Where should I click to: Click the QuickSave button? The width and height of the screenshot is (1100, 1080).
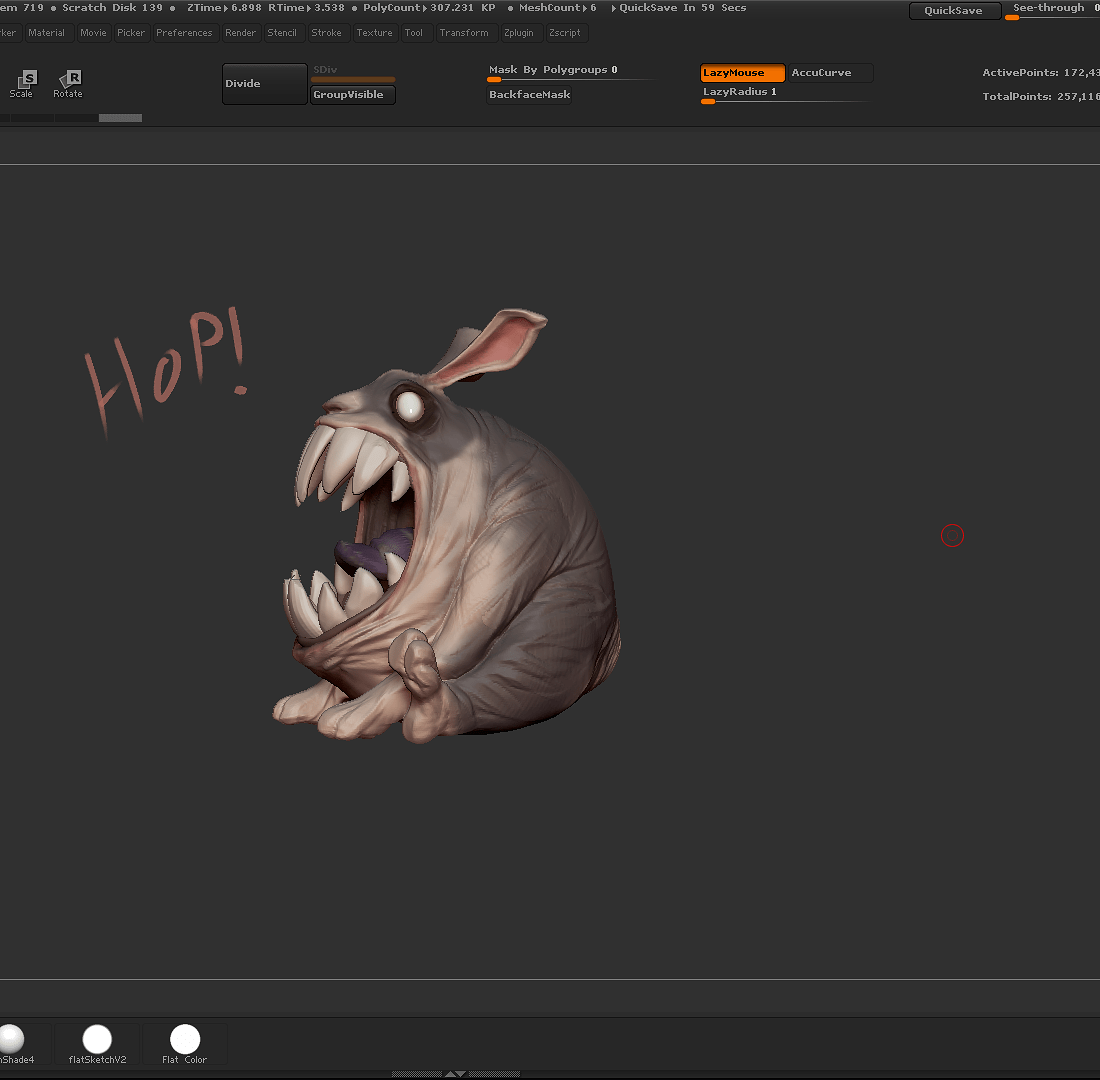(955, 11)
